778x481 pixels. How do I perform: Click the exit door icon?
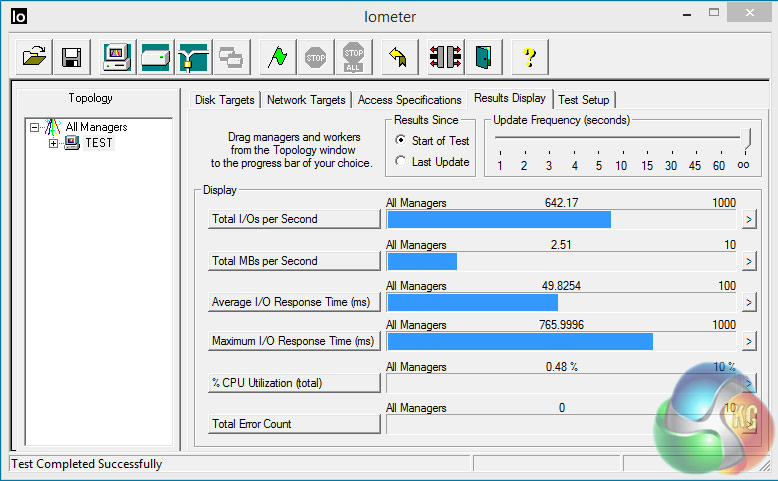click(483, 57)
